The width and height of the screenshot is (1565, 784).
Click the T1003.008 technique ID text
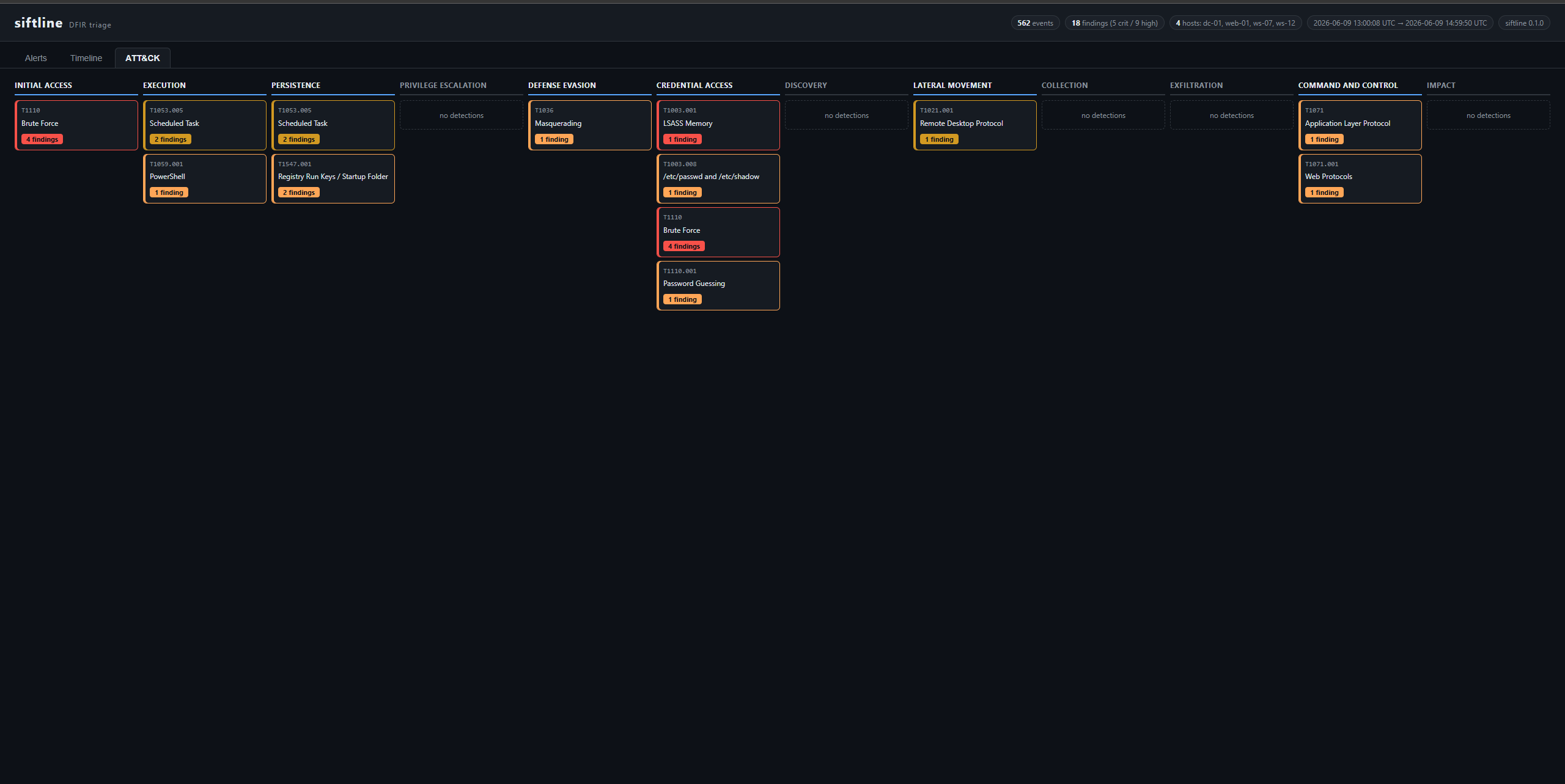[x=680, y=164]
